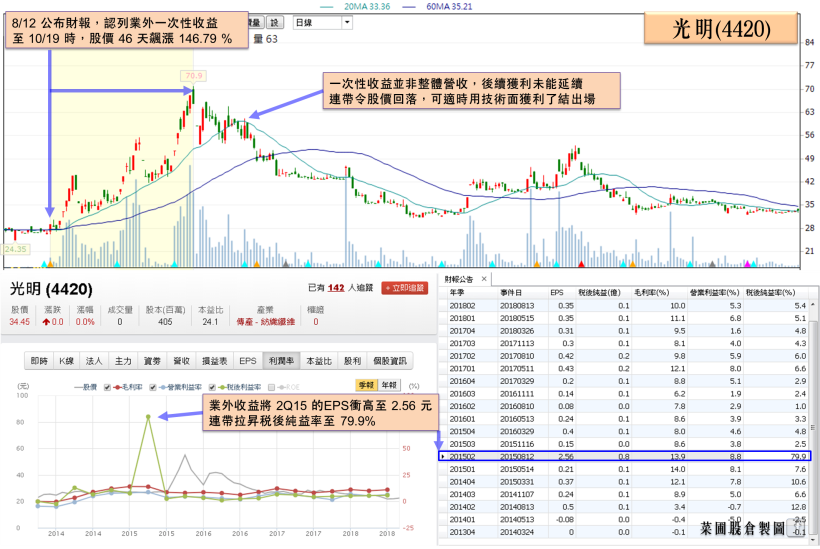Click the green peak data point on the 利潤率 chart
The height and width of the screenshot is (549, 820).
coord(149,417)
